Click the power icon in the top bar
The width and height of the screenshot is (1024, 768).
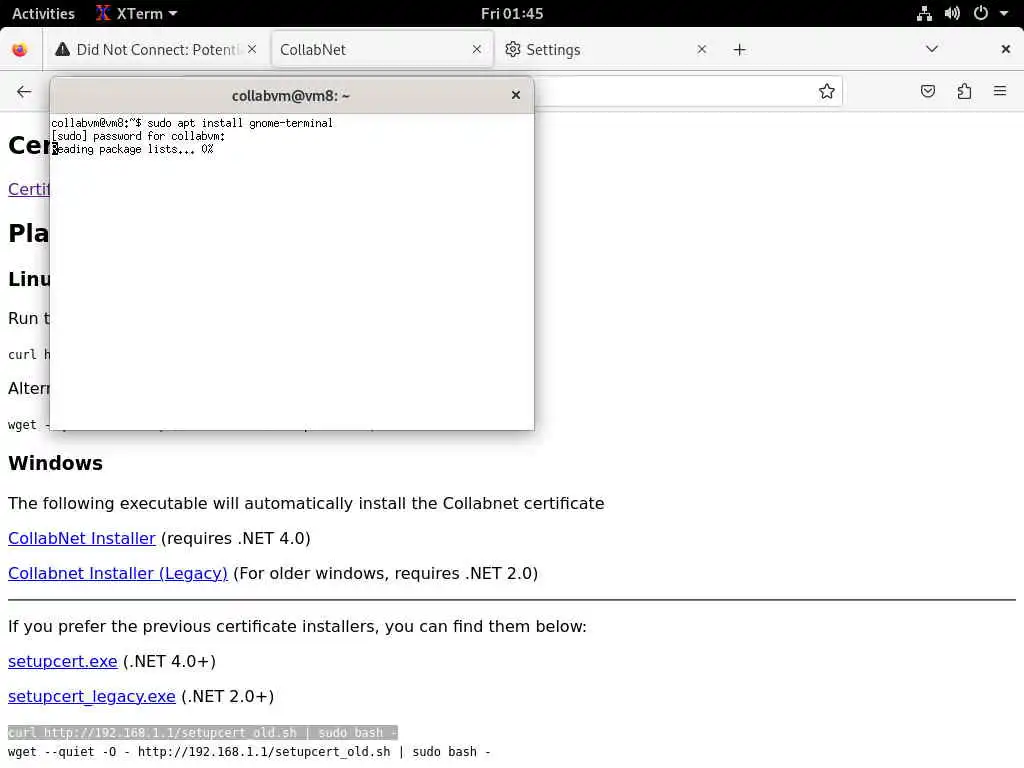pos(980,13)
